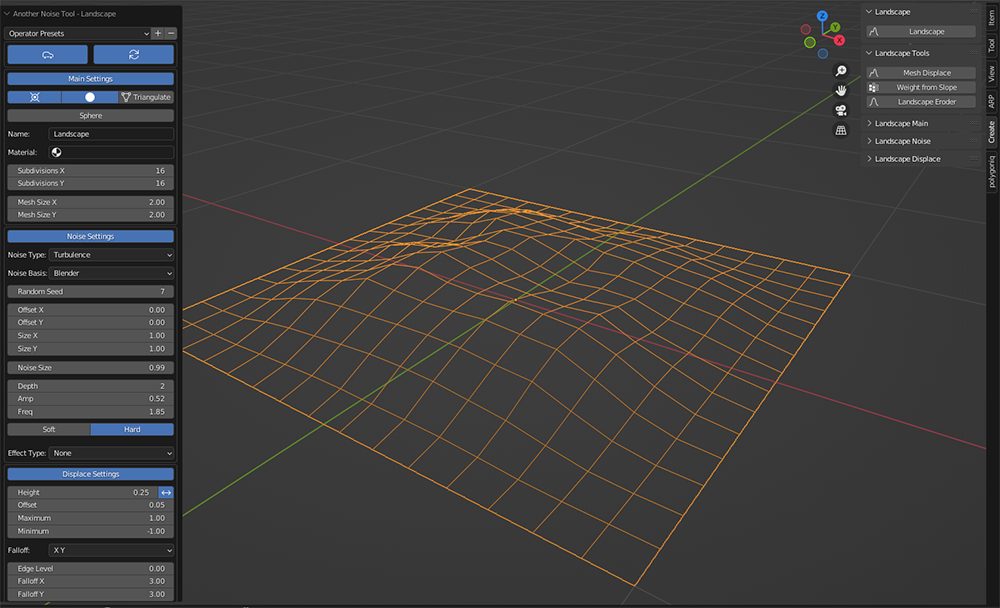Remove operator preset with the minus icon
The height and width of the screenshot is (608, 1000).
coord(171,33)
